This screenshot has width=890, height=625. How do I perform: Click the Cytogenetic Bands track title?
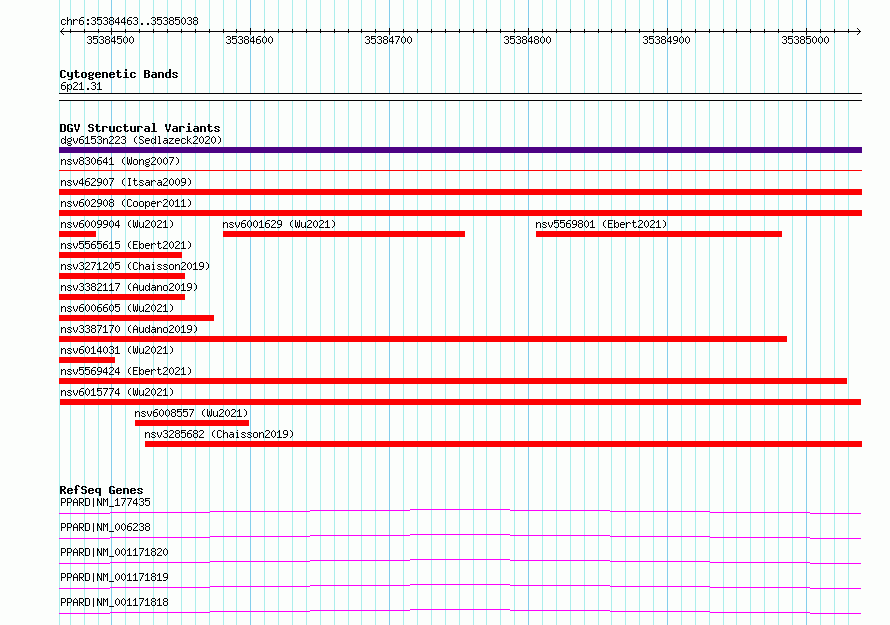tap(119, 74)
